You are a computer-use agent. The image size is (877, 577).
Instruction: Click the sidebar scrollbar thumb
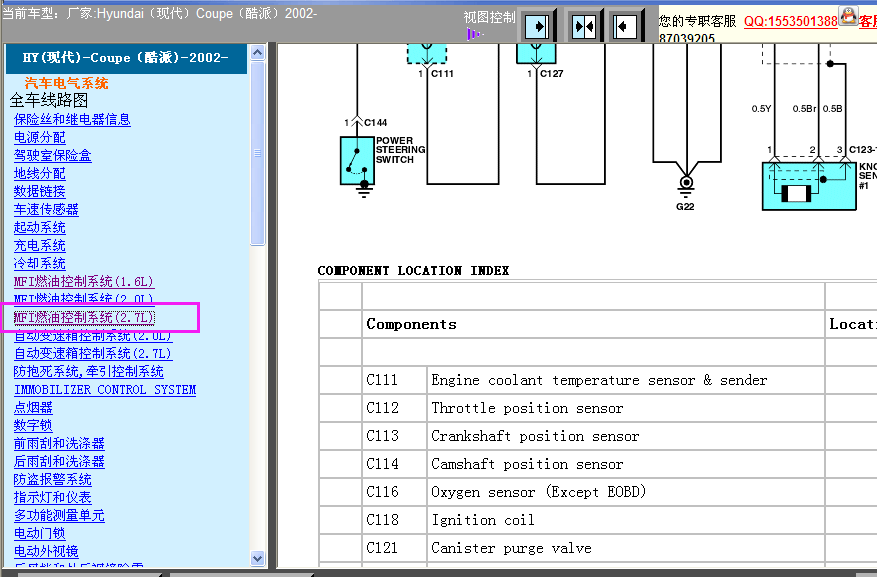pos(257,153)
